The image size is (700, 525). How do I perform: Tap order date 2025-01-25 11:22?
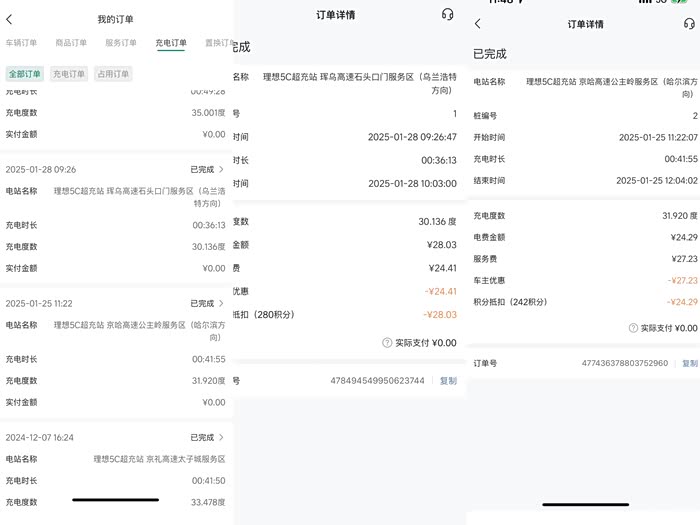tap(39, 304)
